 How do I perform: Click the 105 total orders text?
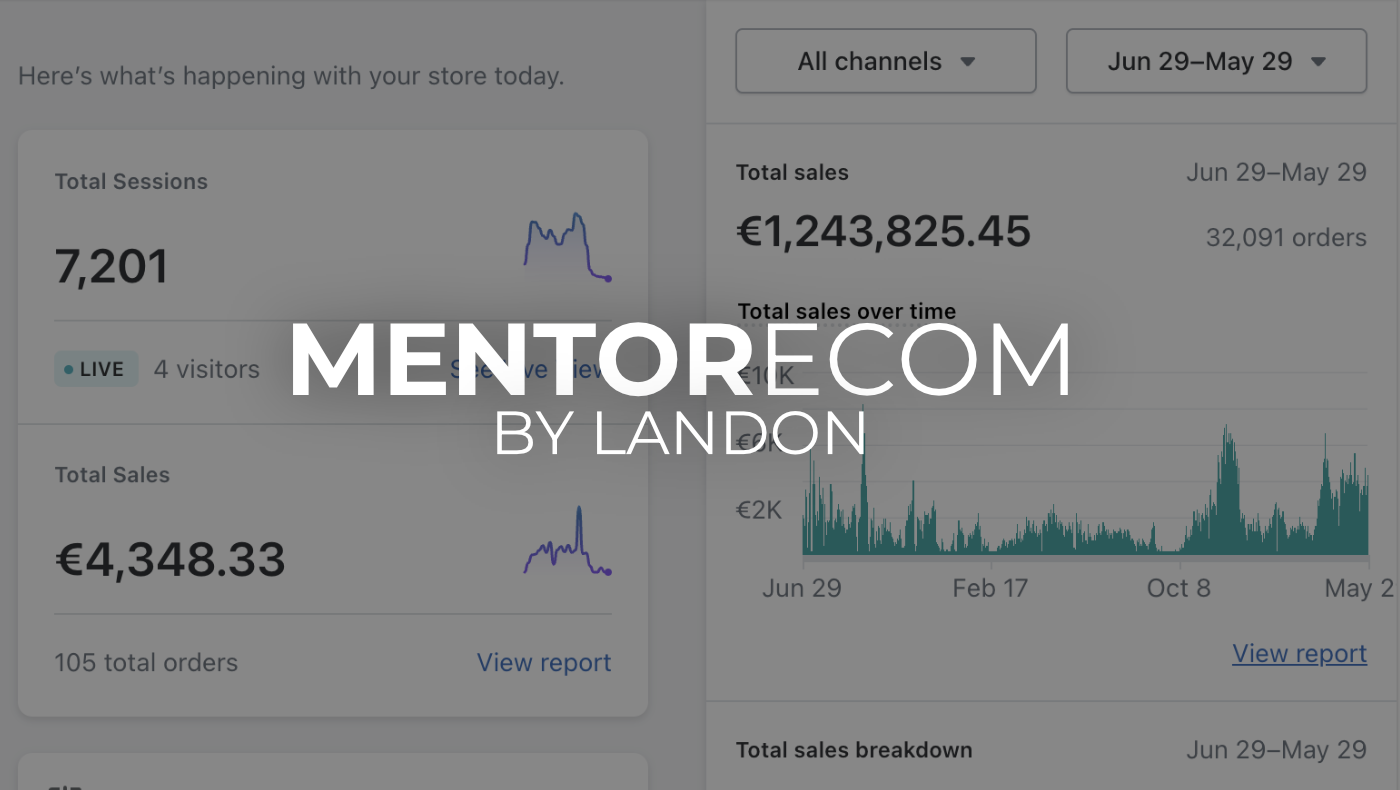tap(146, 662)
